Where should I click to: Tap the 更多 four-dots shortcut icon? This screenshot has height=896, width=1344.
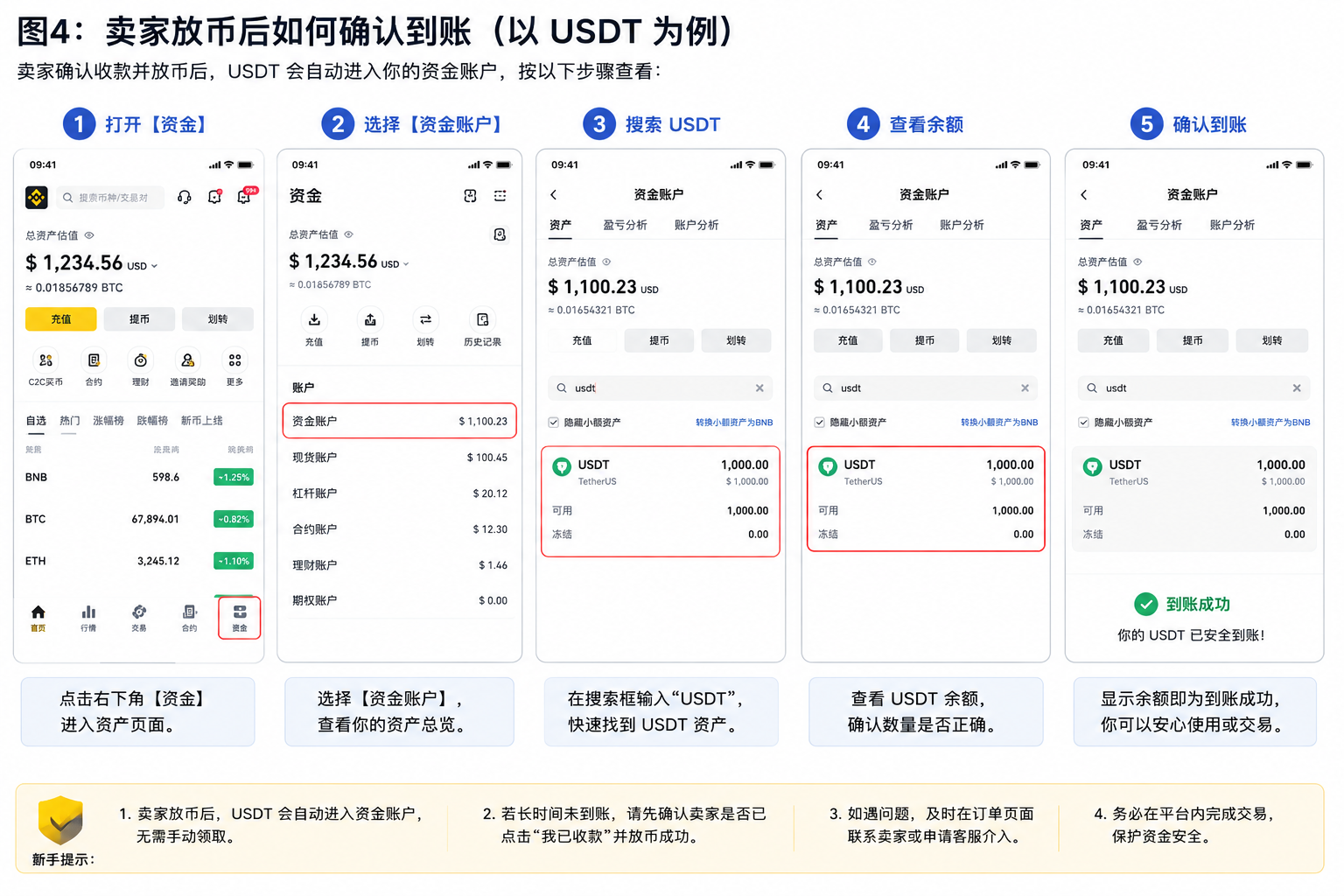234,360
